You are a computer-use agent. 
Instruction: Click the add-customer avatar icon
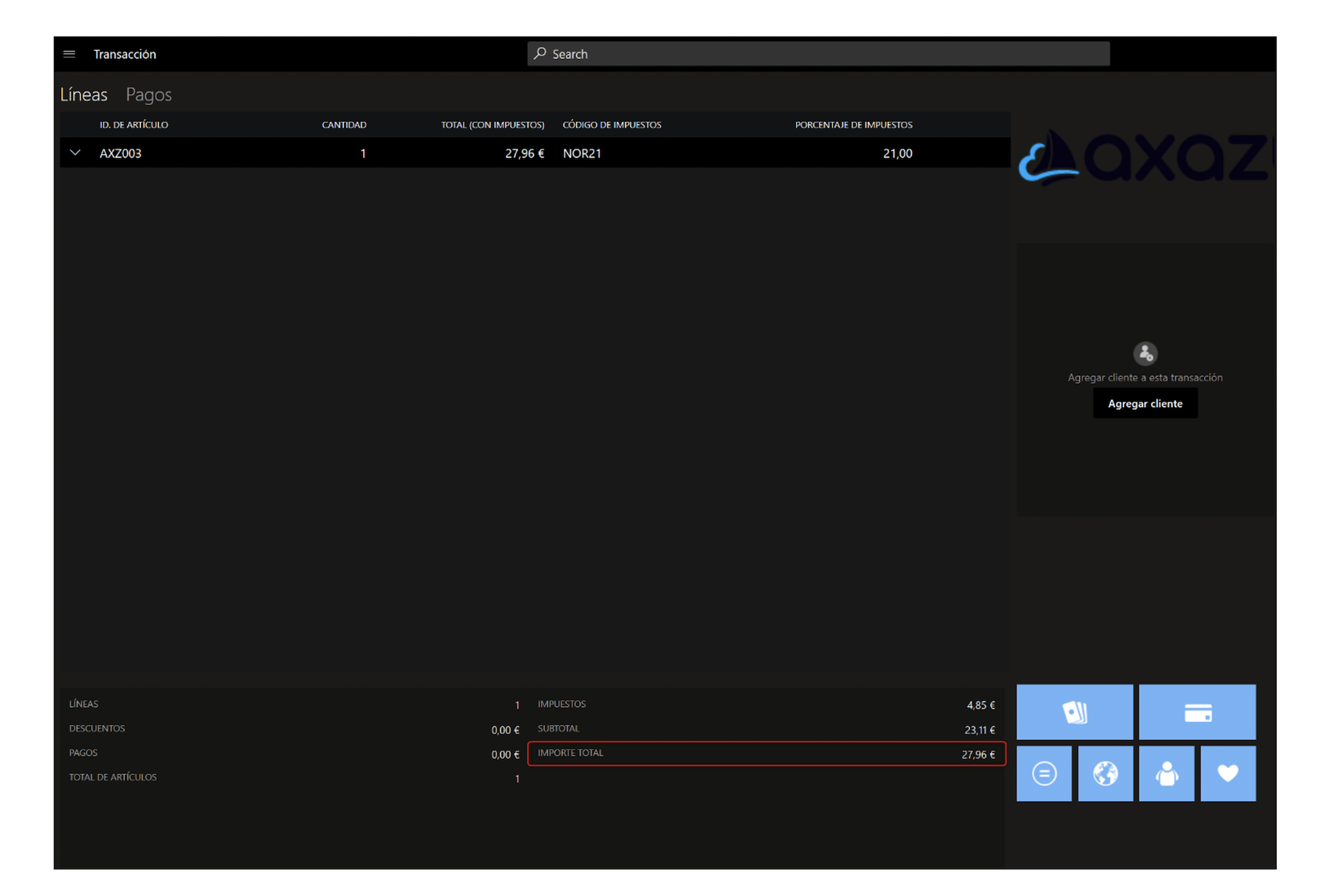click(x=1145, y=353)
